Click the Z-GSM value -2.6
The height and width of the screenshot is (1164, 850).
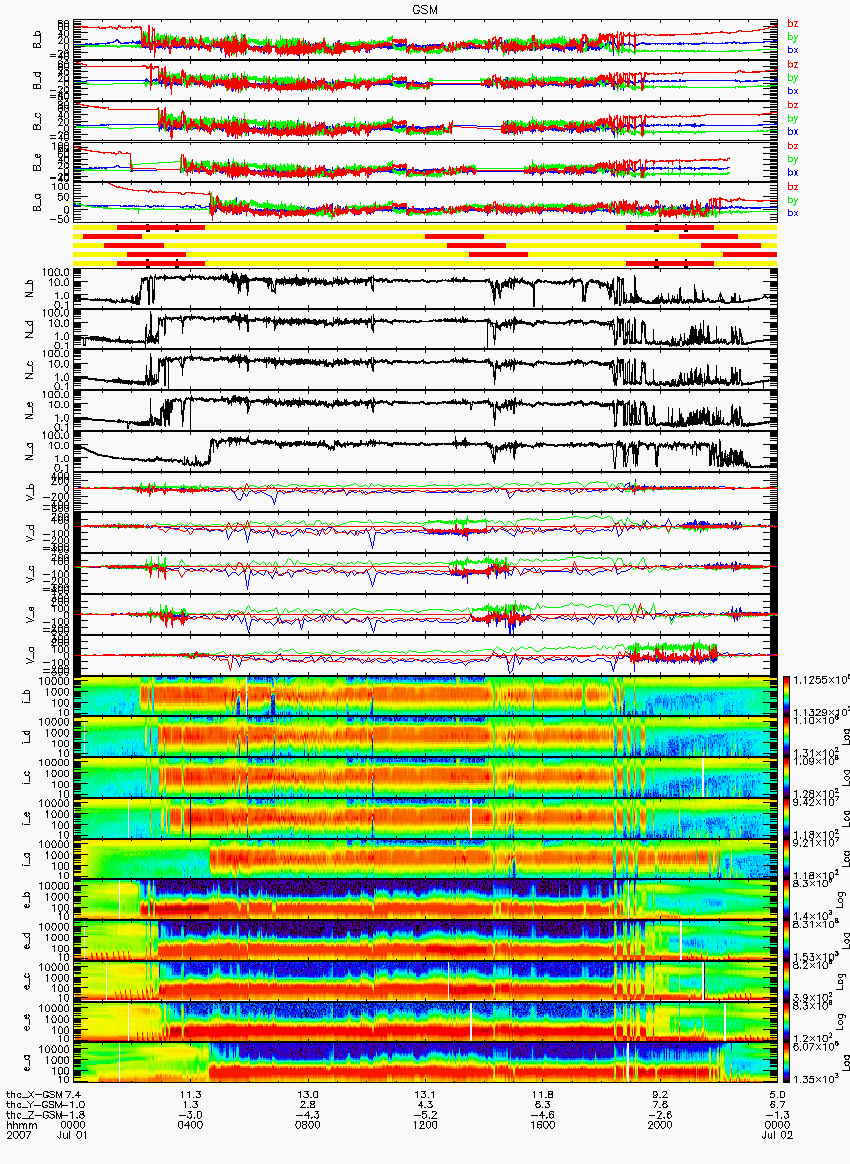coord(659,1116)
